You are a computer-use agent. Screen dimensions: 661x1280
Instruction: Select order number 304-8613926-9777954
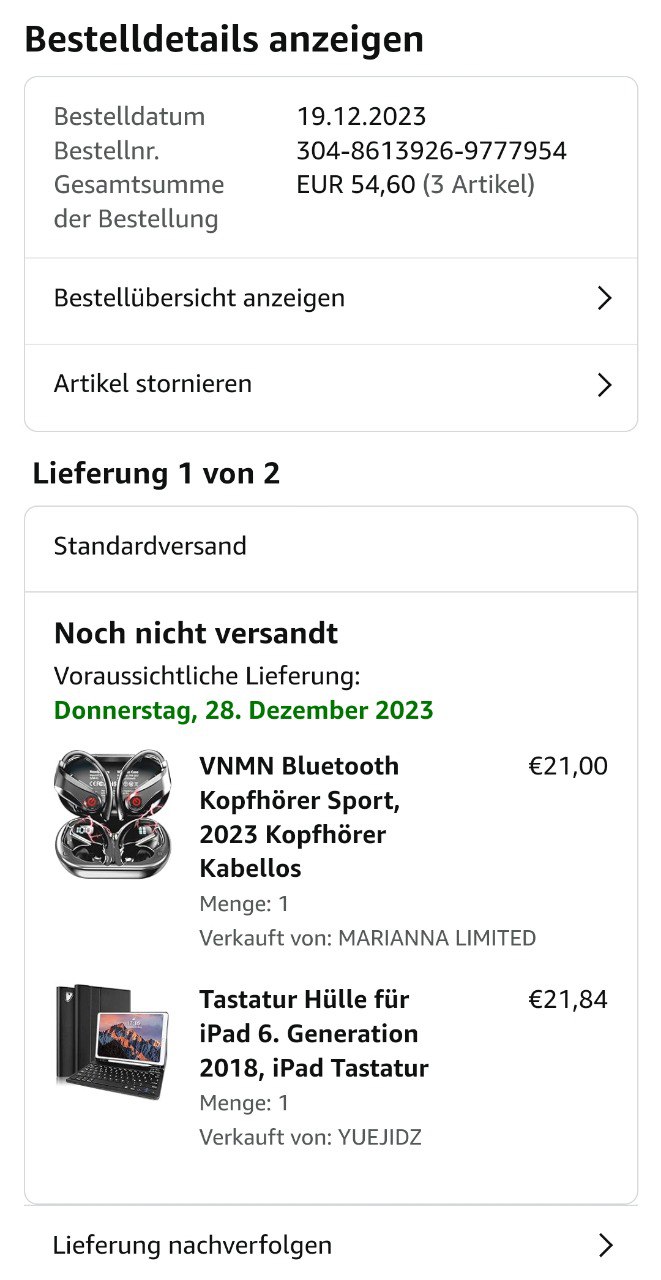[x=431, y=151]
